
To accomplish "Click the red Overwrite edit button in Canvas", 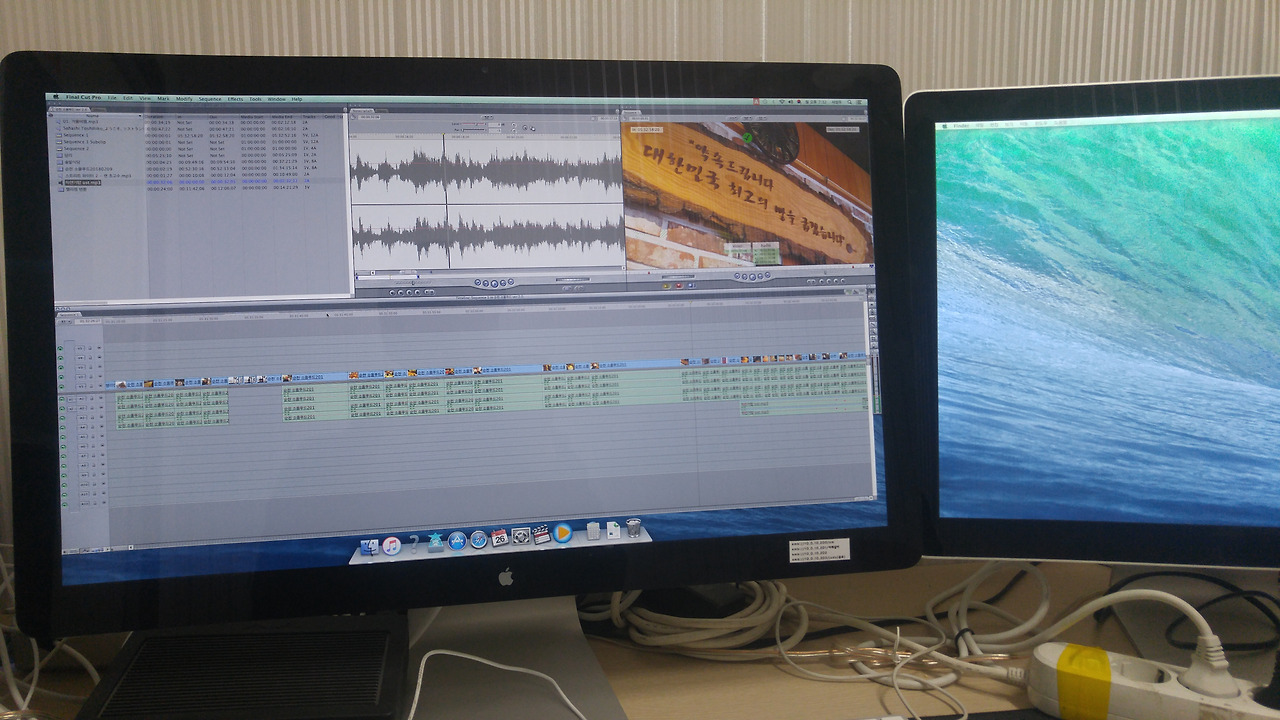I will (x=679, y=285).
